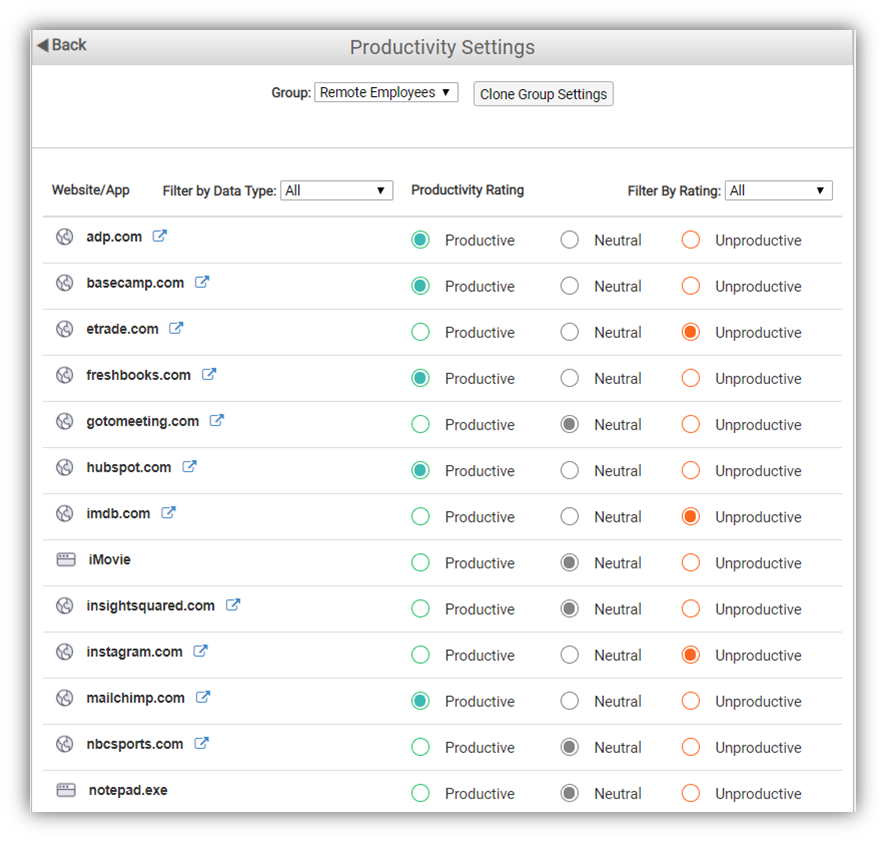Open external link icon next to hubspot.com

pos(189,466)
